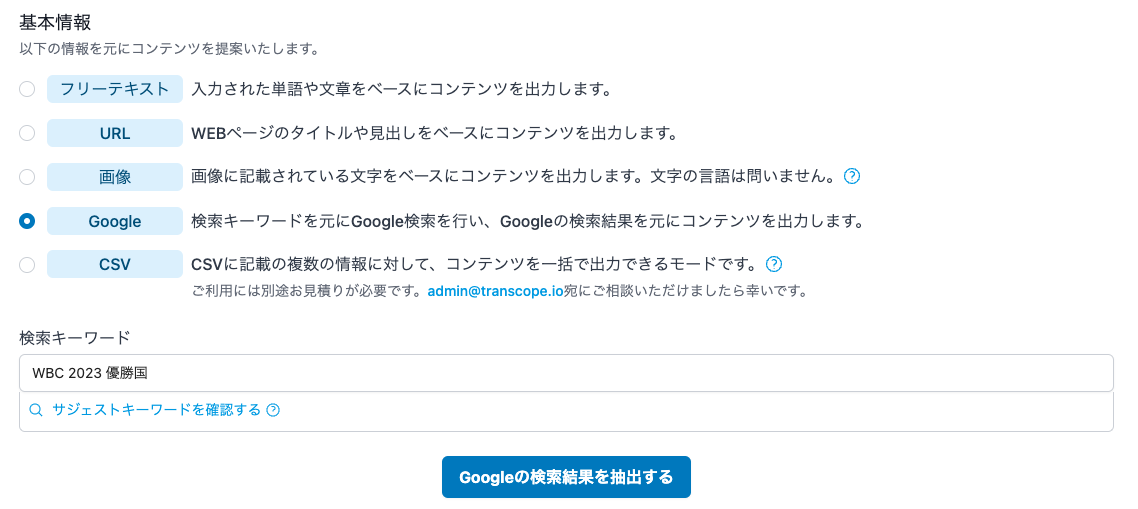Screen dimensions: 1138x509
Task: Open the admin@transcope.io email link
Action: pos(493,292)
